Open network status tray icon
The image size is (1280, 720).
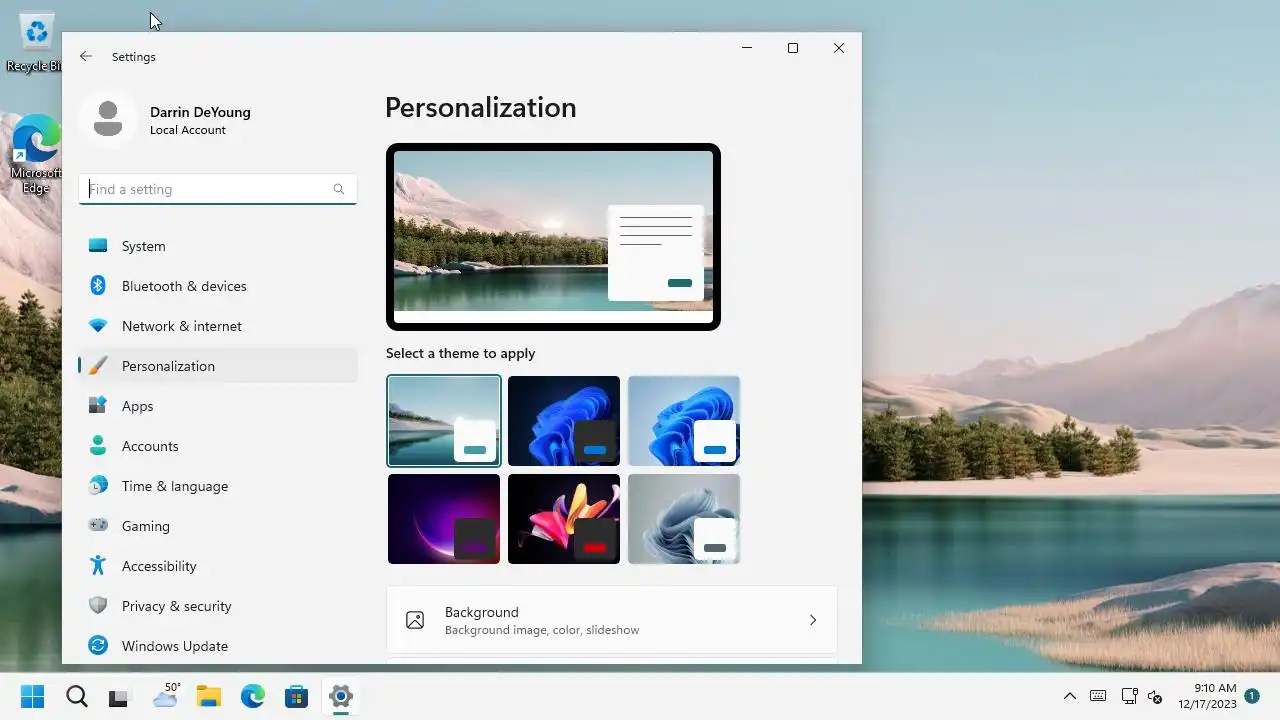click(x=1129, y=696)
